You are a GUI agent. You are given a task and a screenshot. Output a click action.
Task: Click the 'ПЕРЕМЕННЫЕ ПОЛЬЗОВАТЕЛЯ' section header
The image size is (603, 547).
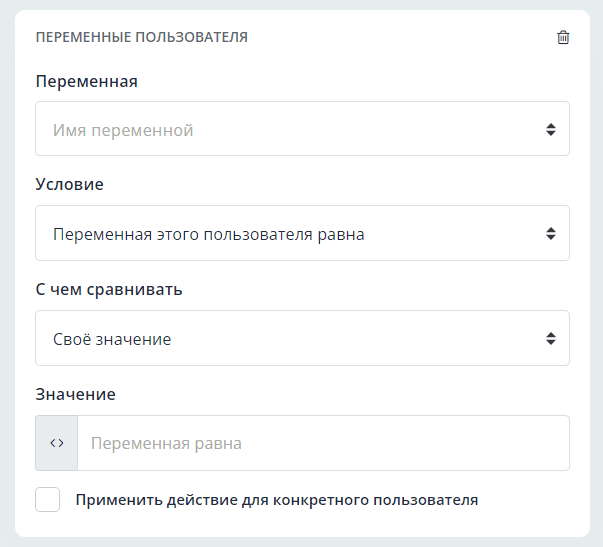click(x=141, y=37)
